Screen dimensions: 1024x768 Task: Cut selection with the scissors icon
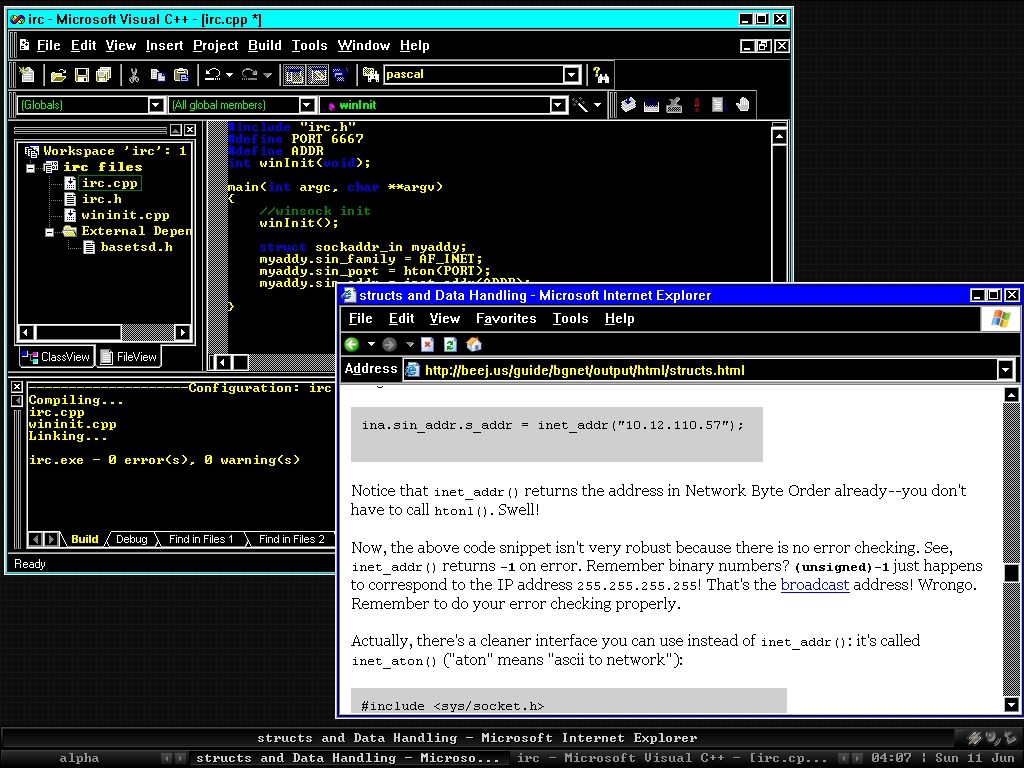tap(134, 75)
